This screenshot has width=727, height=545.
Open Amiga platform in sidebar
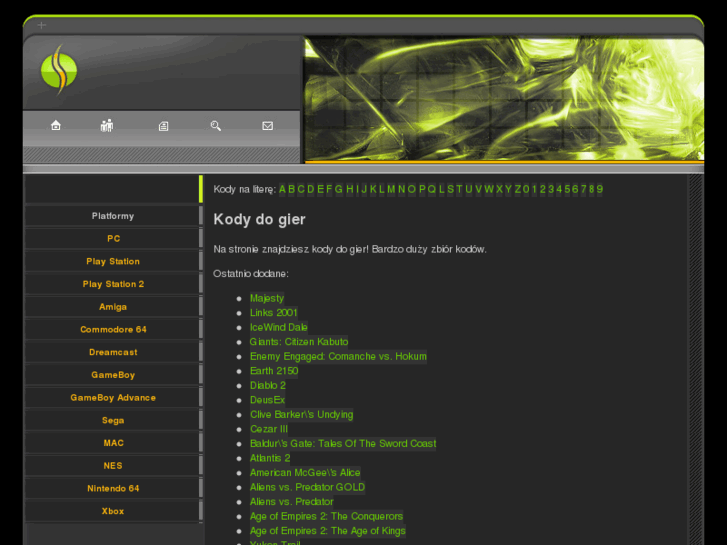pos(113,307)
